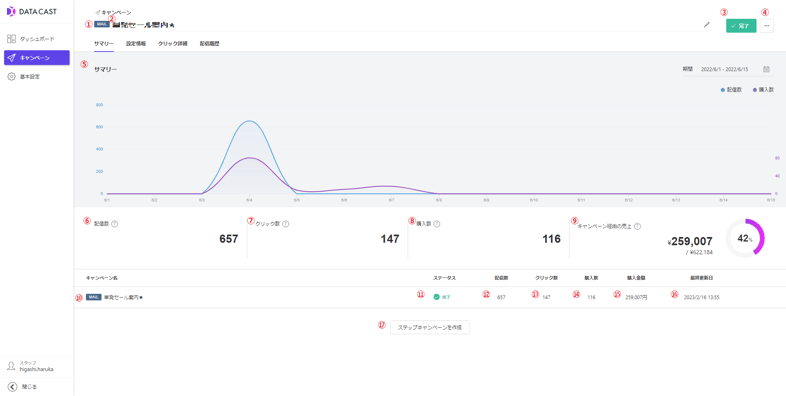This screenshot has width=786, height=396.
Task: Click help icon next to クリック数
Action: (x=285, y=224)
